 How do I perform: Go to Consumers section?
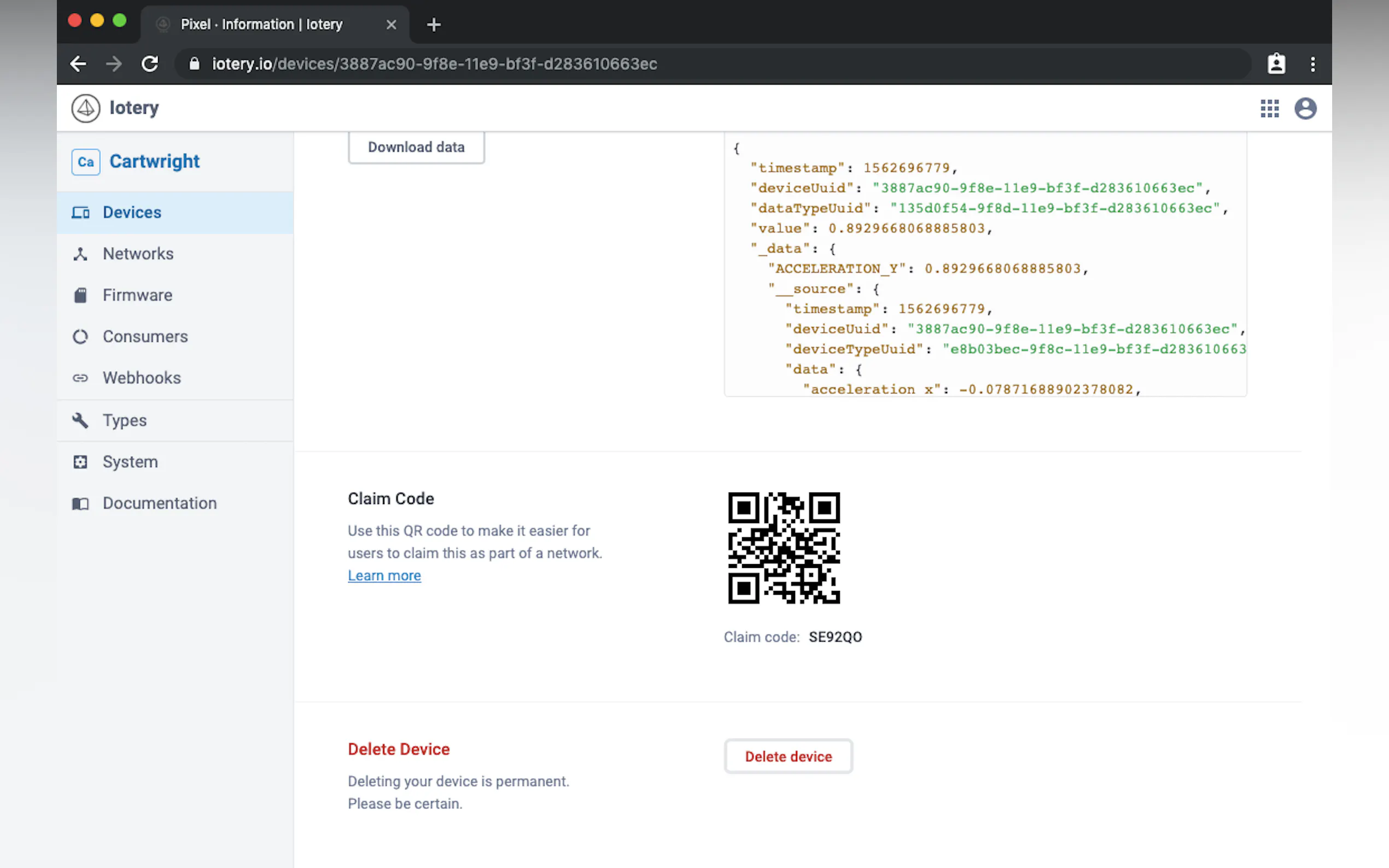[175, 336]
